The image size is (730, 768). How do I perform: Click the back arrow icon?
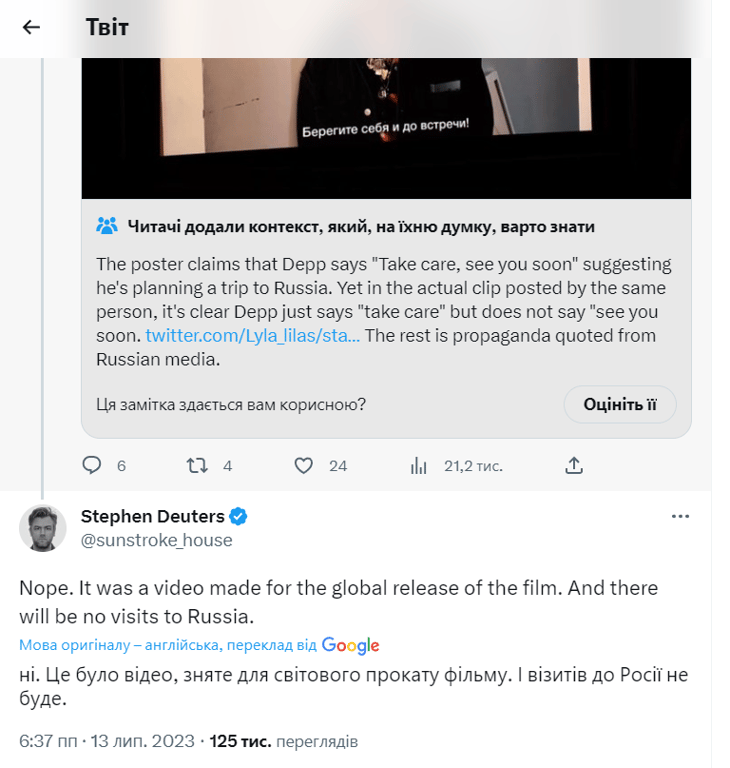[x=31, y=27]
